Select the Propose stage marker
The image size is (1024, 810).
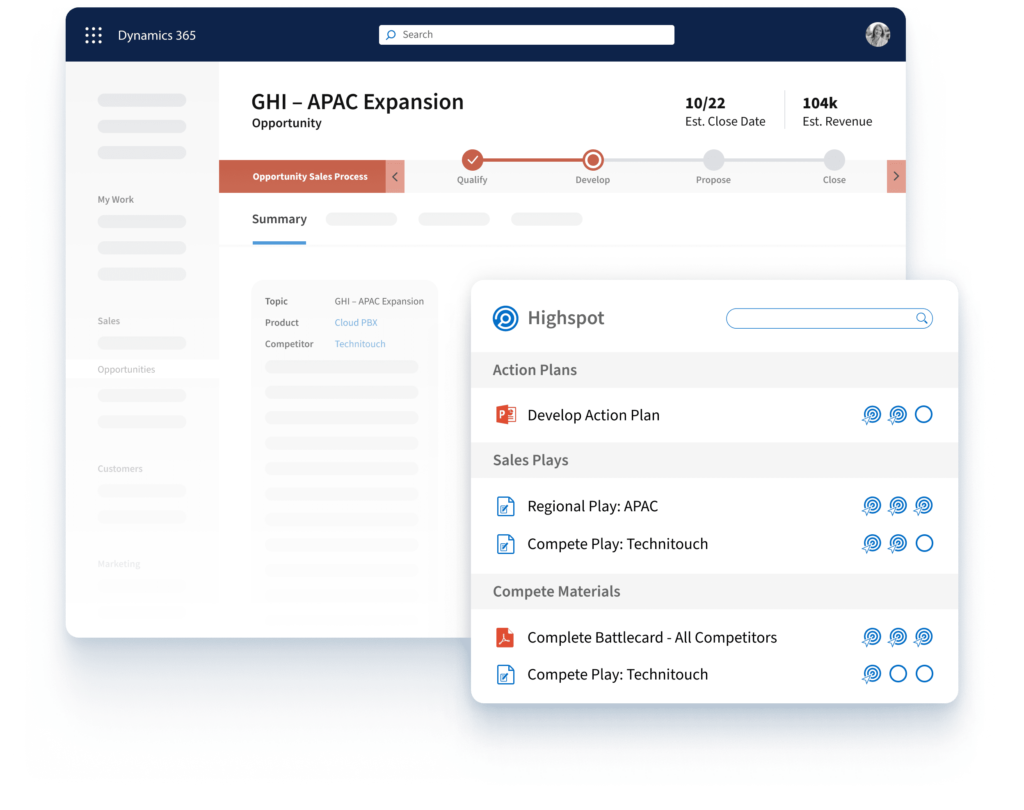[x=713, y=159]
